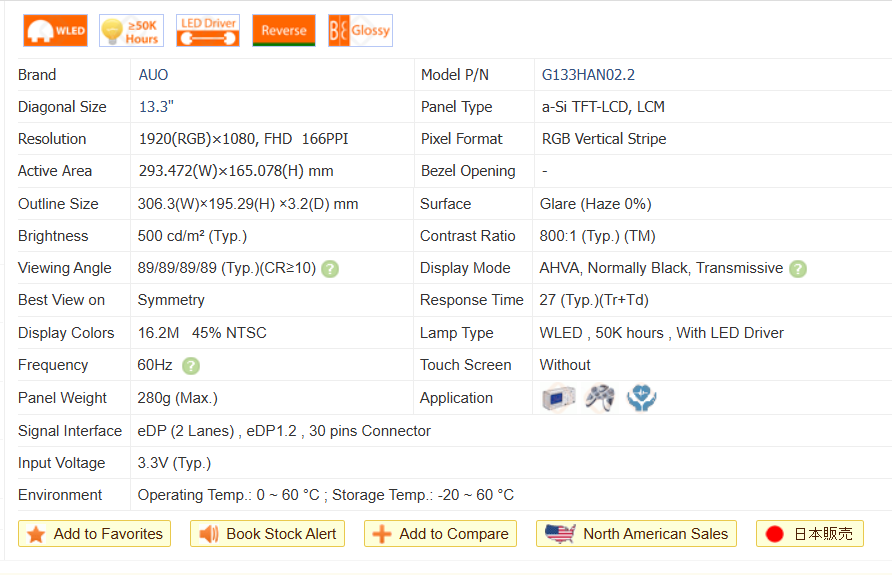Click the G133HAN02.2 model number

(x=588, y=75)
